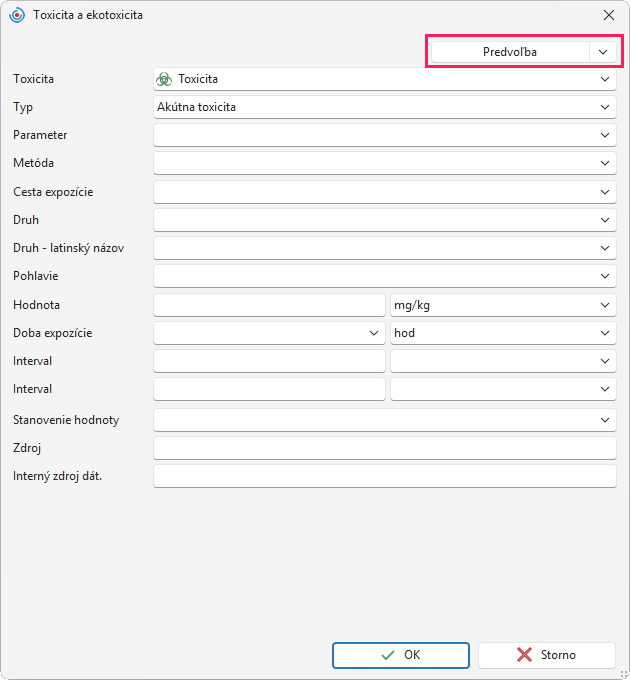Open the hod time unit dropdown
The width and height of the screenshot is (630, 680).
[503, 333]
